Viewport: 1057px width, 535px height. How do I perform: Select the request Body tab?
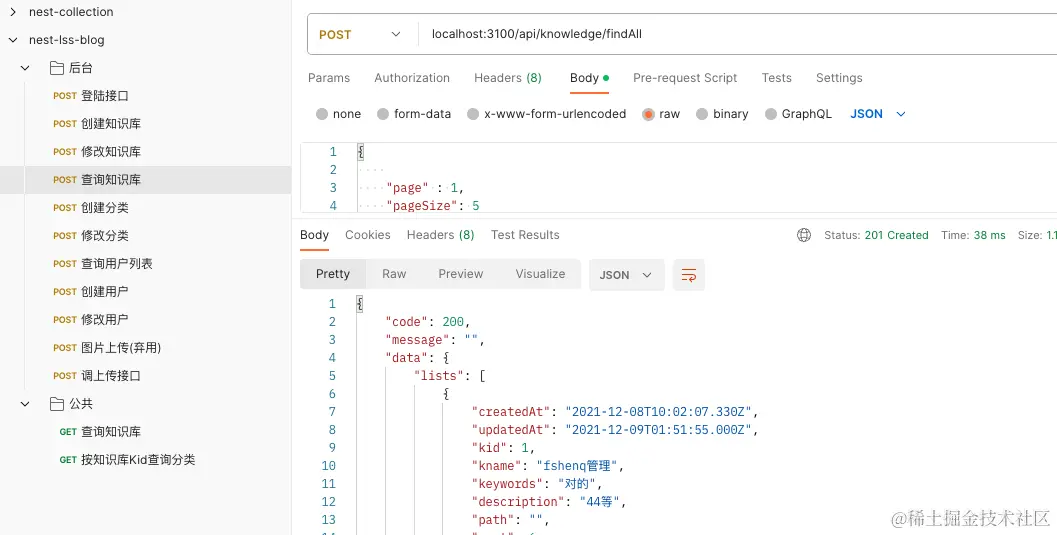pyautogui.click(x=589, y=77)
